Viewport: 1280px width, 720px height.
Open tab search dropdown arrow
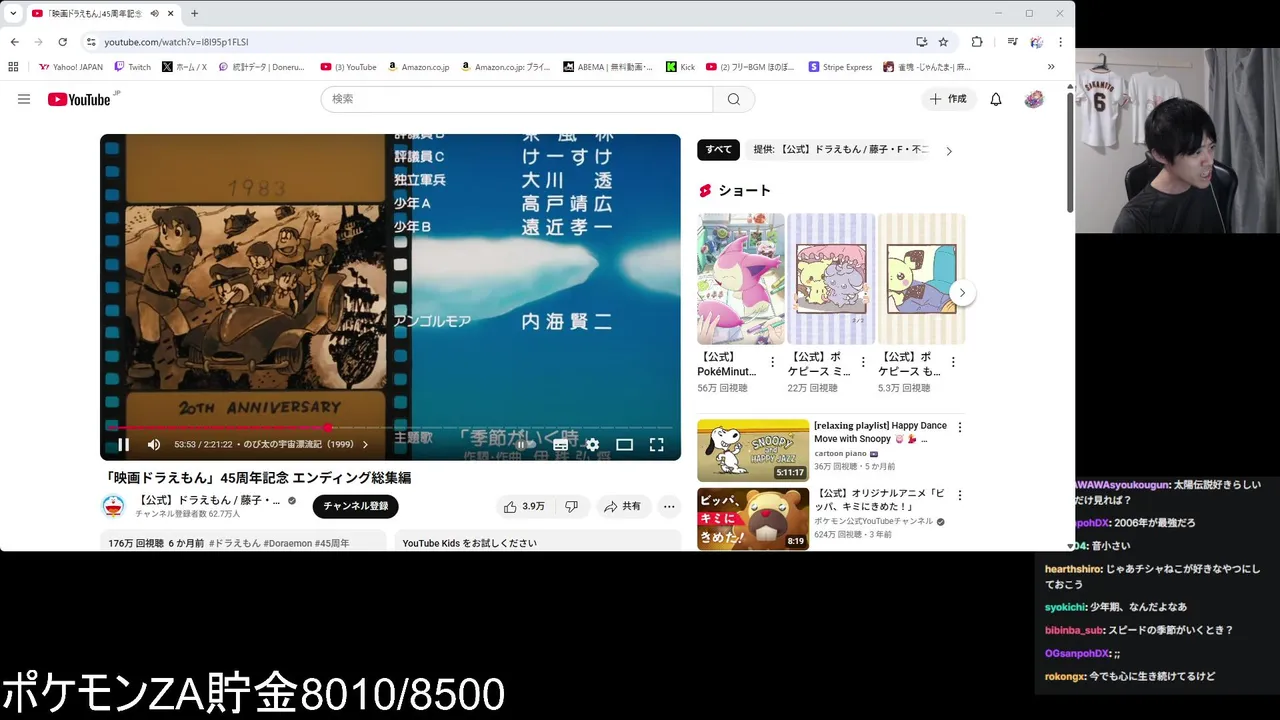click(x=13, y=13)
